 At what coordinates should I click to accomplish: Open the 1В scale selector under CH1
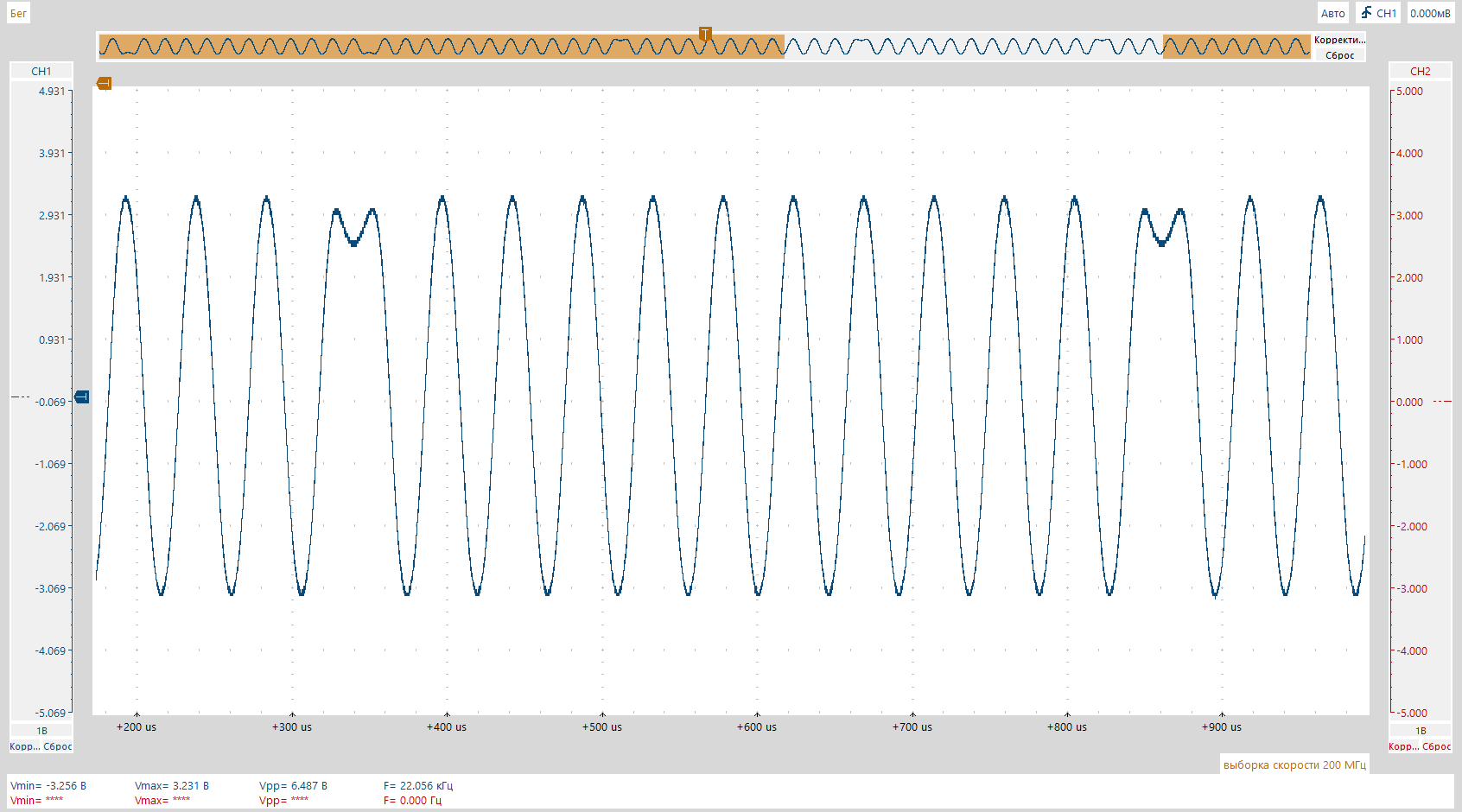[41, 731]
